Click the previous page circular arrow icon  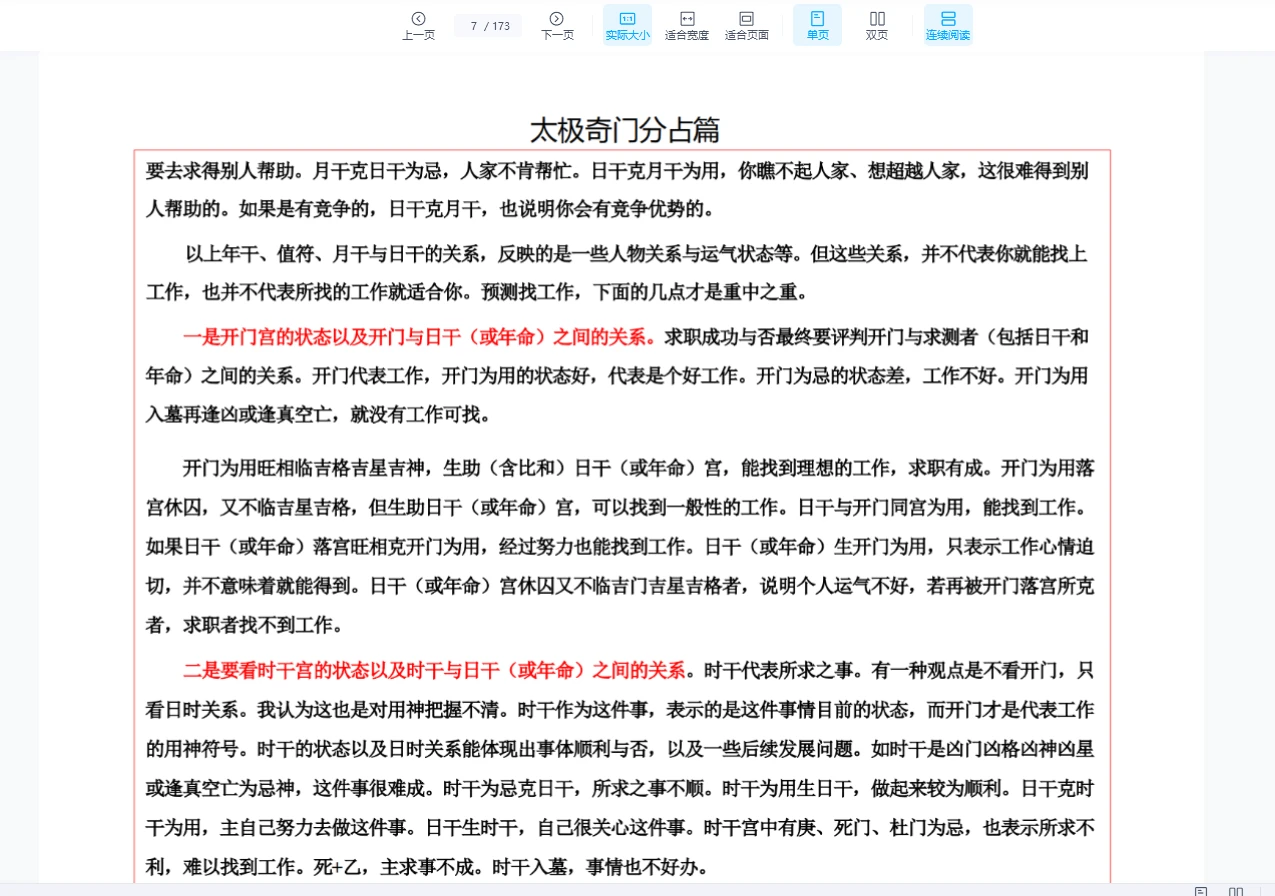(418, 19)
